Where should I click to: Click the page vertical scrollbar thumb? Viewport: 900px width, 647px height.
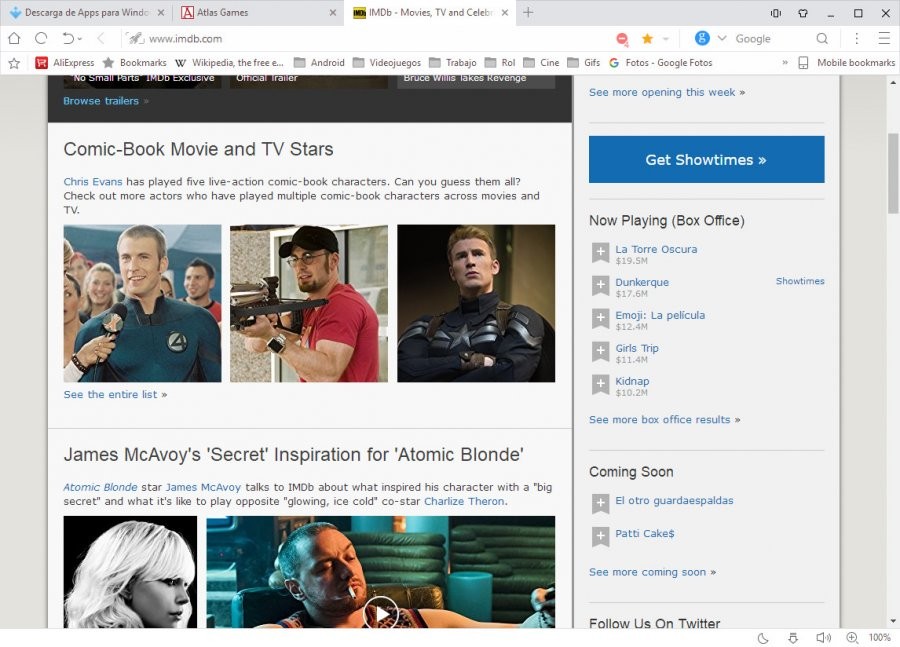tap(893, 173)
